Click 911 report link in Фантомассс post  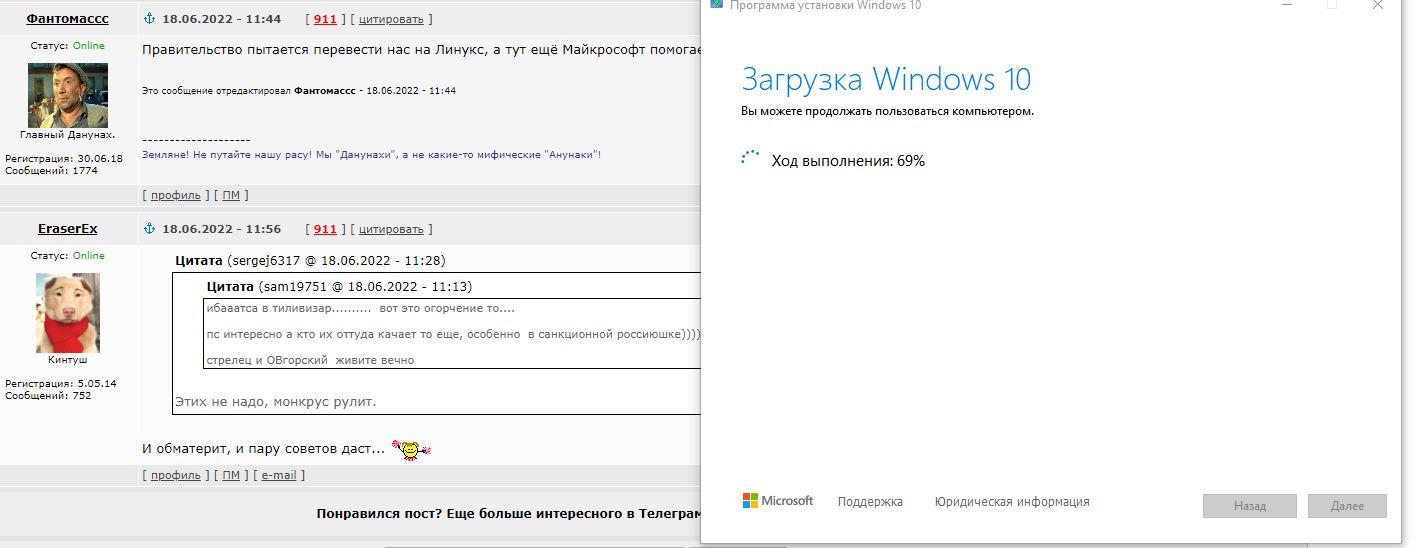click(x=325, y=19)
